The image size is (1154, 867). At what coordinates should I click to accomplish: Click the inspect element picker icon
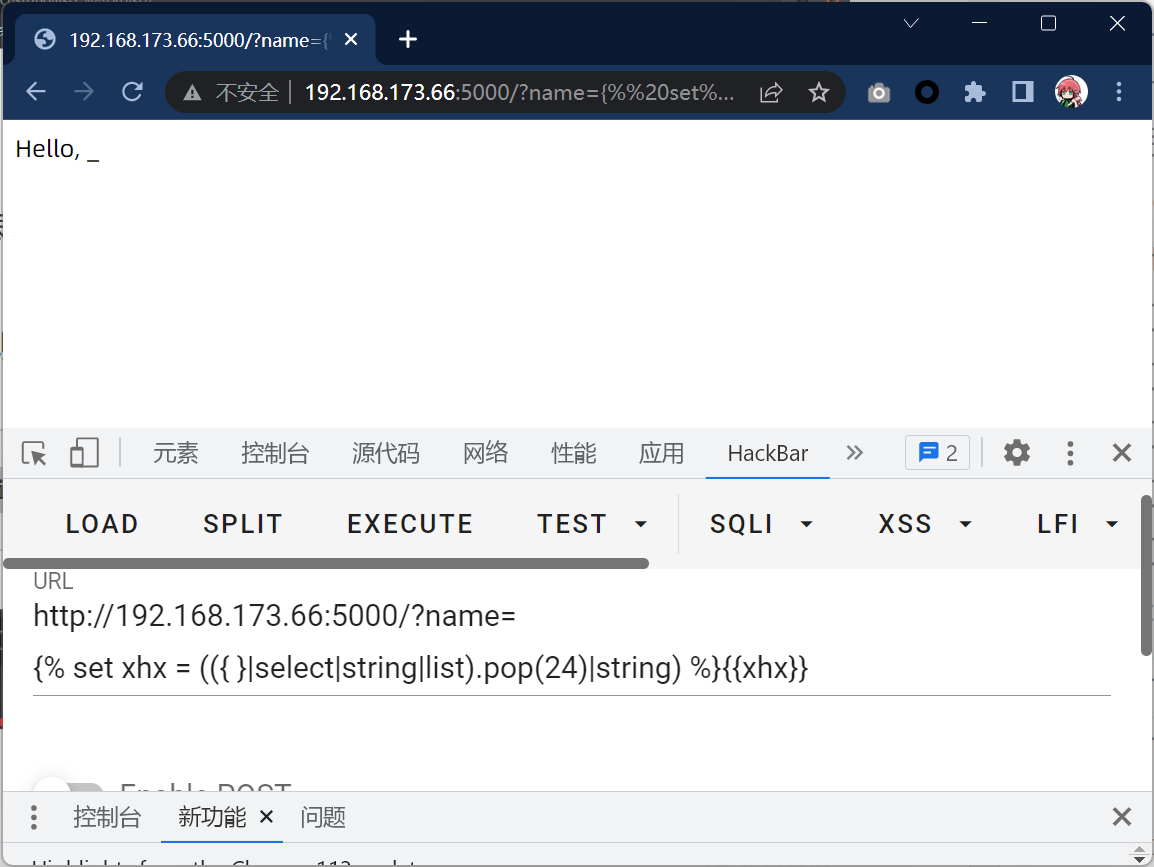click(x=35, y=453)
